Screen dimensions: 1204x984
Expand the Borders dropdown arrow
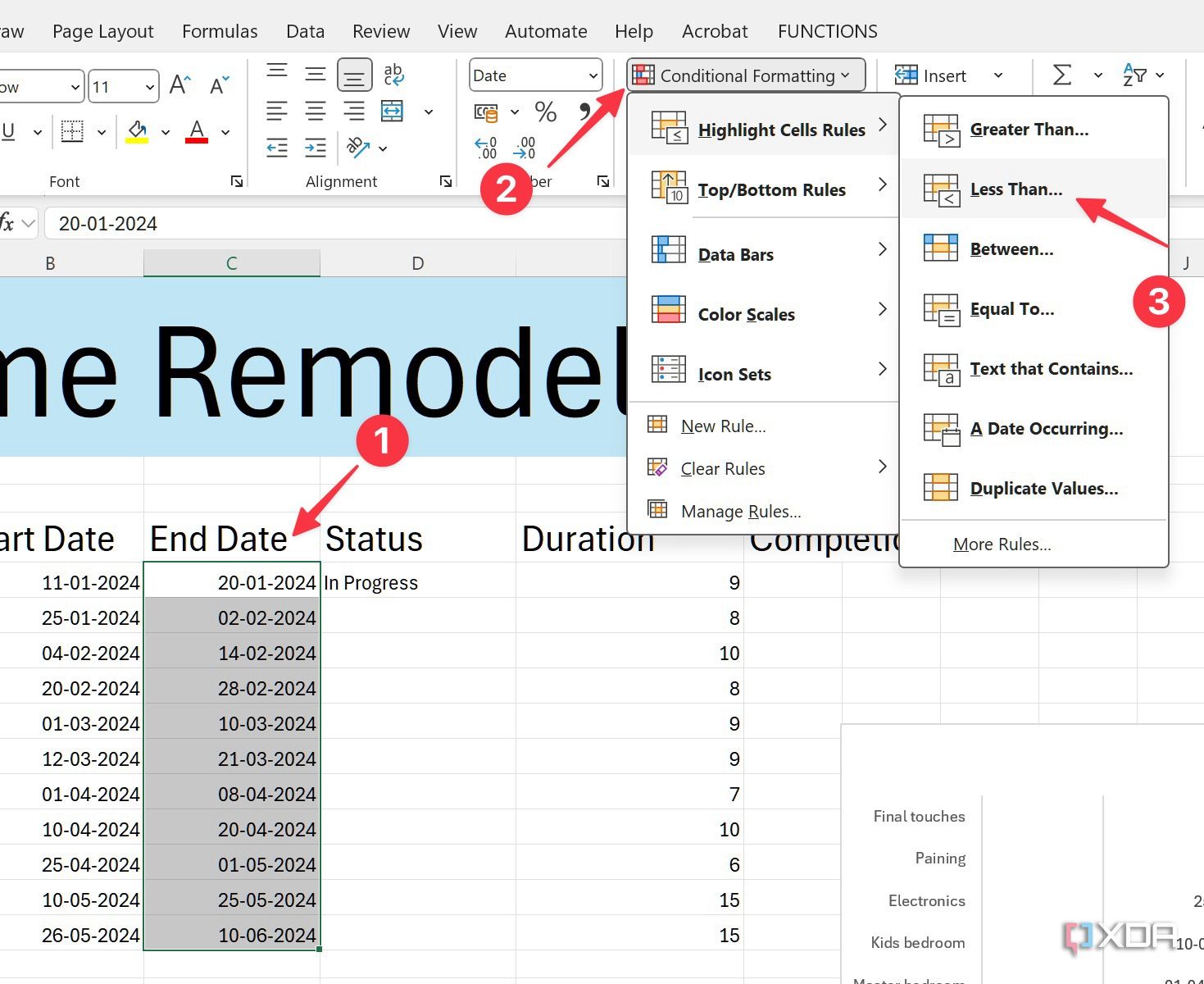click(102, 131)
